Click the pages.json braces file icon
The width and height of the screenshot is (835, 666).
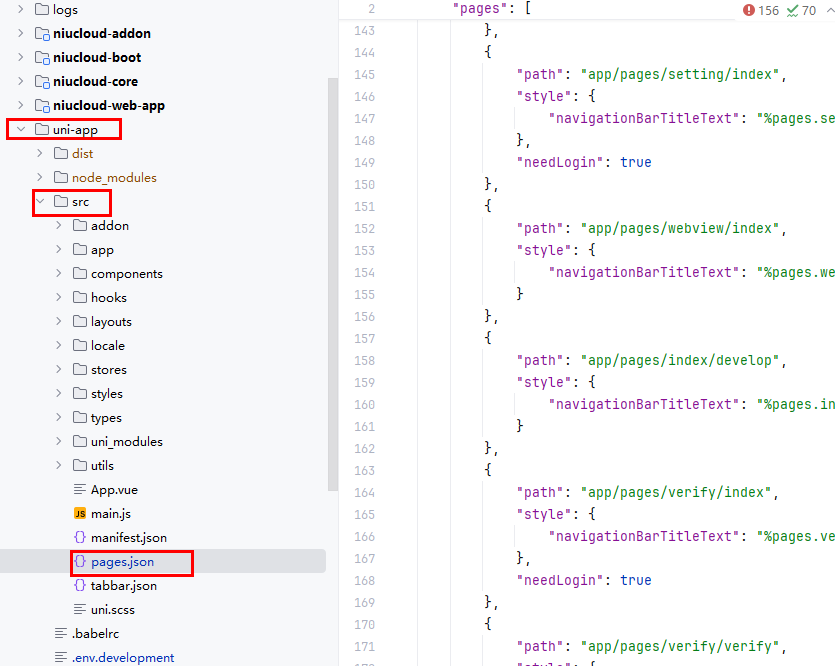pos(80,562)
